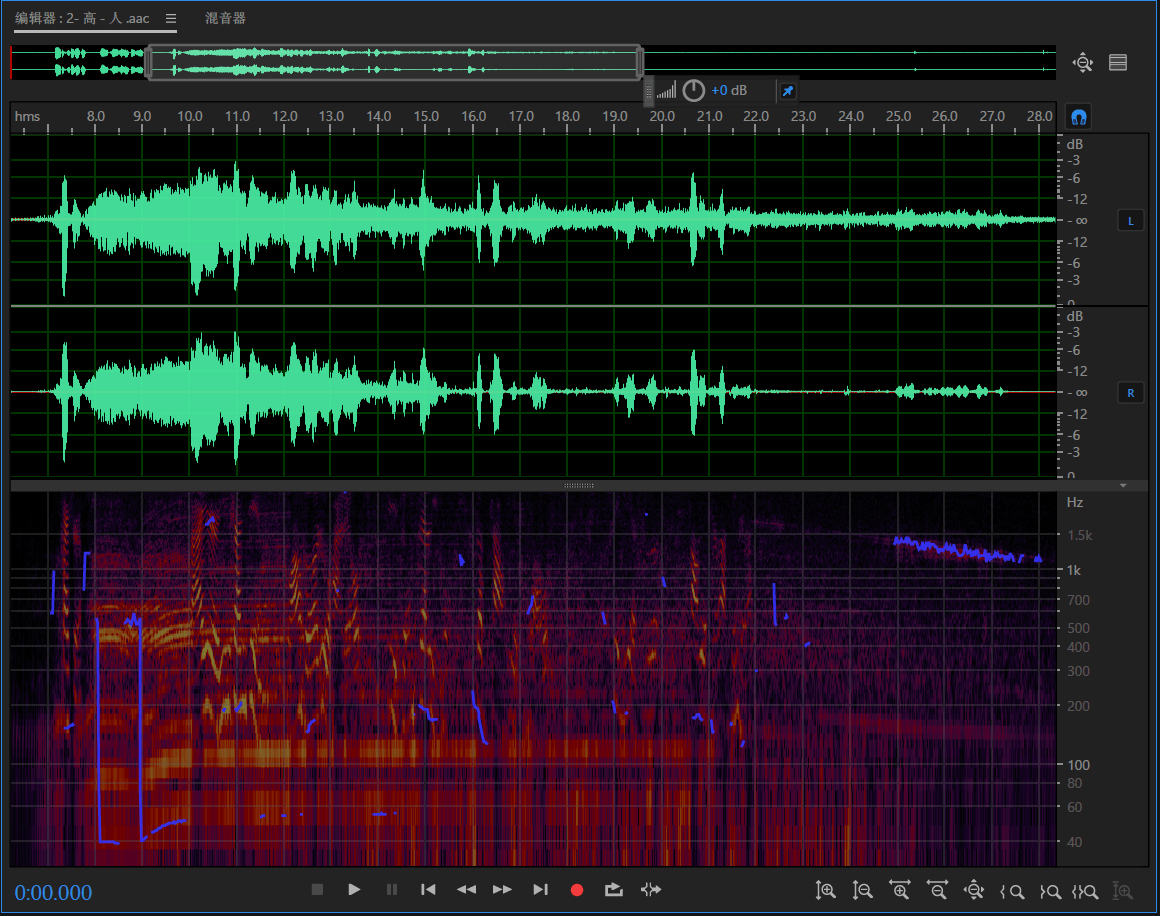1160x916 pixels.
Task: Zoom out full on all axes
Action: pyautogui.click(x=974, y=891)
